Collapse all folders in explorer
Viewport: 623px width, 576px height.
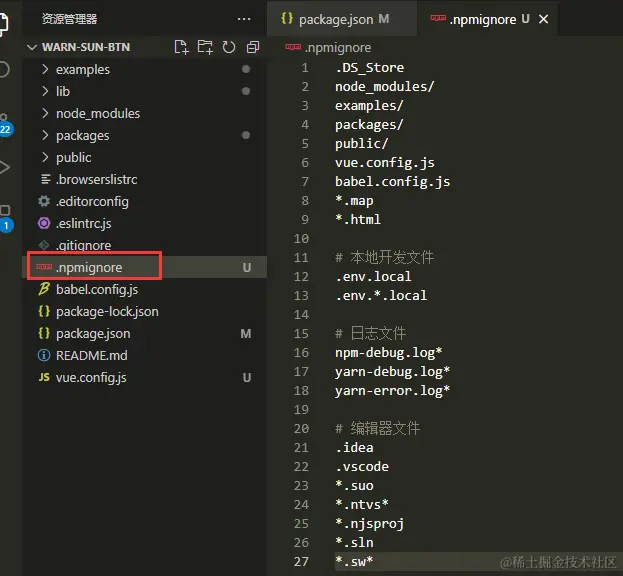pos(253,47)
